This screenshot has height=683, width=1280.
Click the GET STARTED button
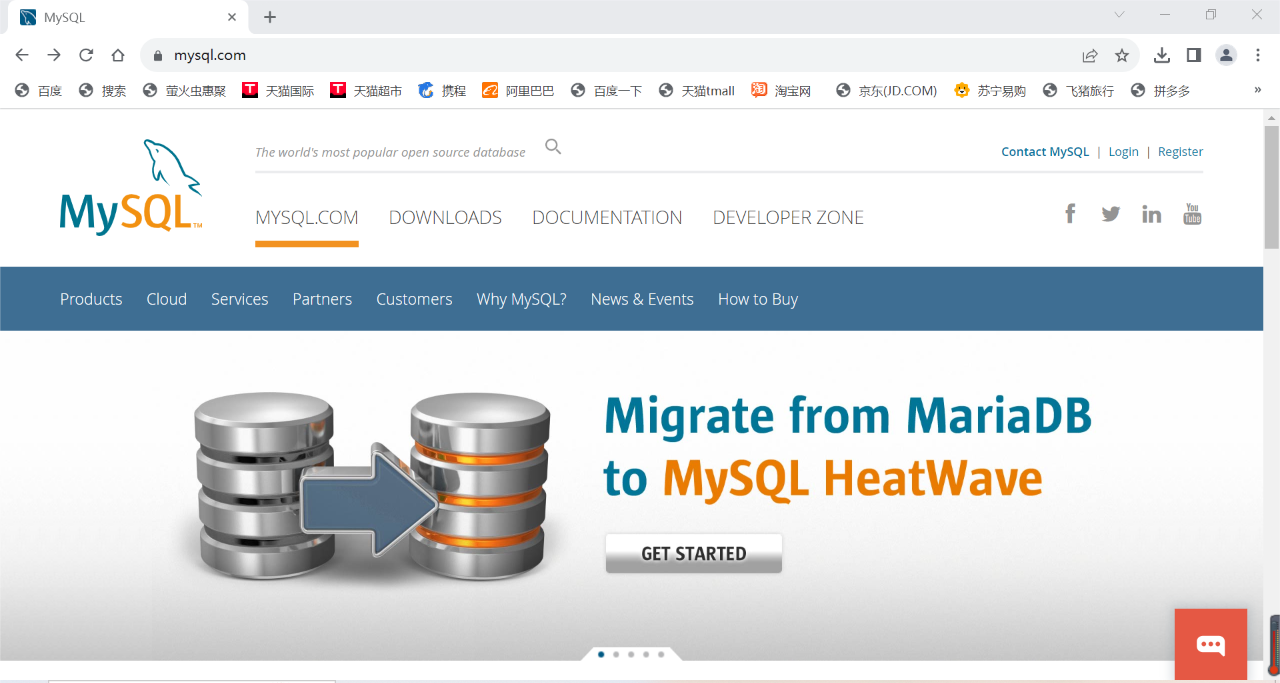(694, 553)
